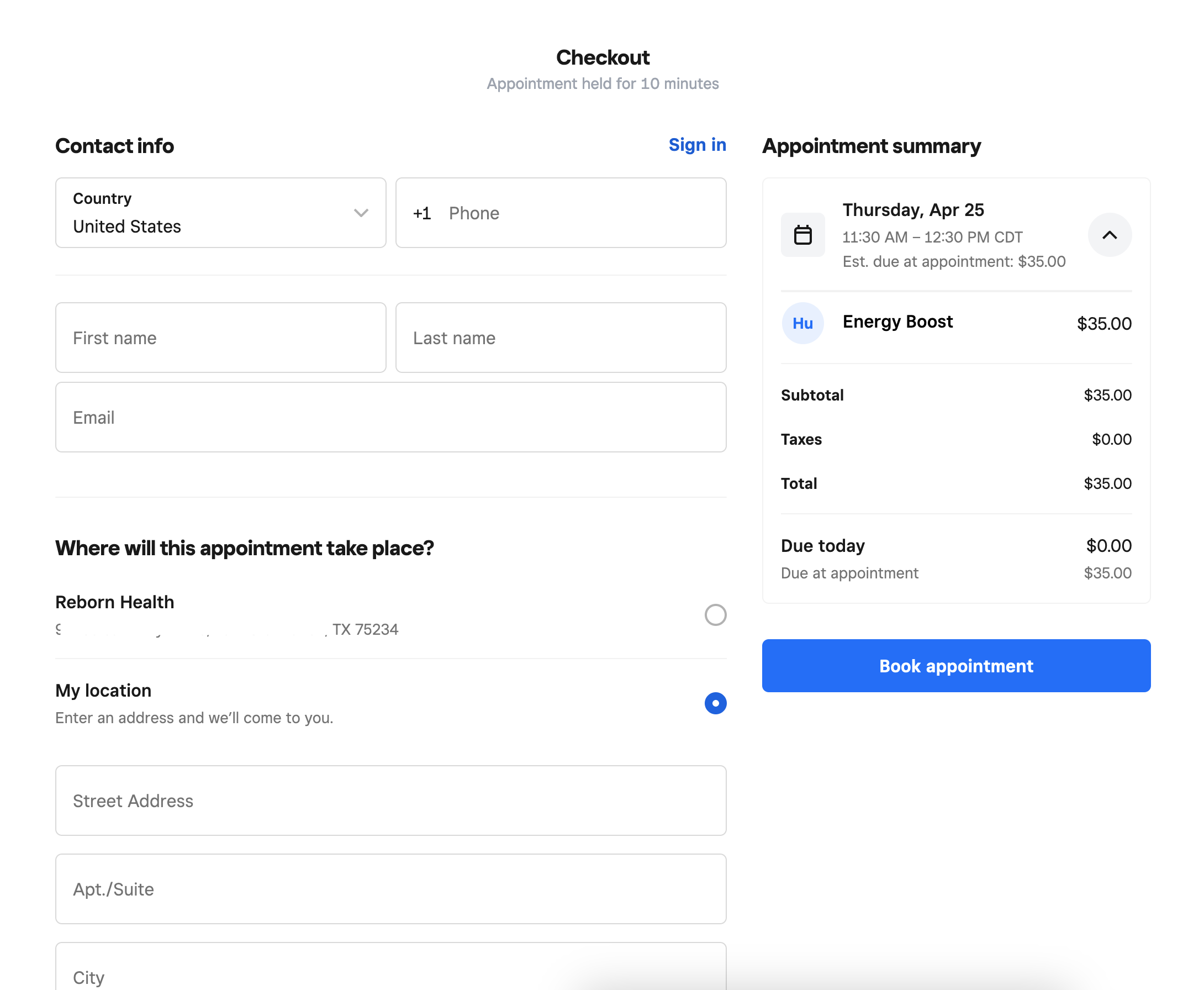Viewport: 1204px width, 990px height.
Task: Click the Energy Boost service name
Action: point(897,322)
